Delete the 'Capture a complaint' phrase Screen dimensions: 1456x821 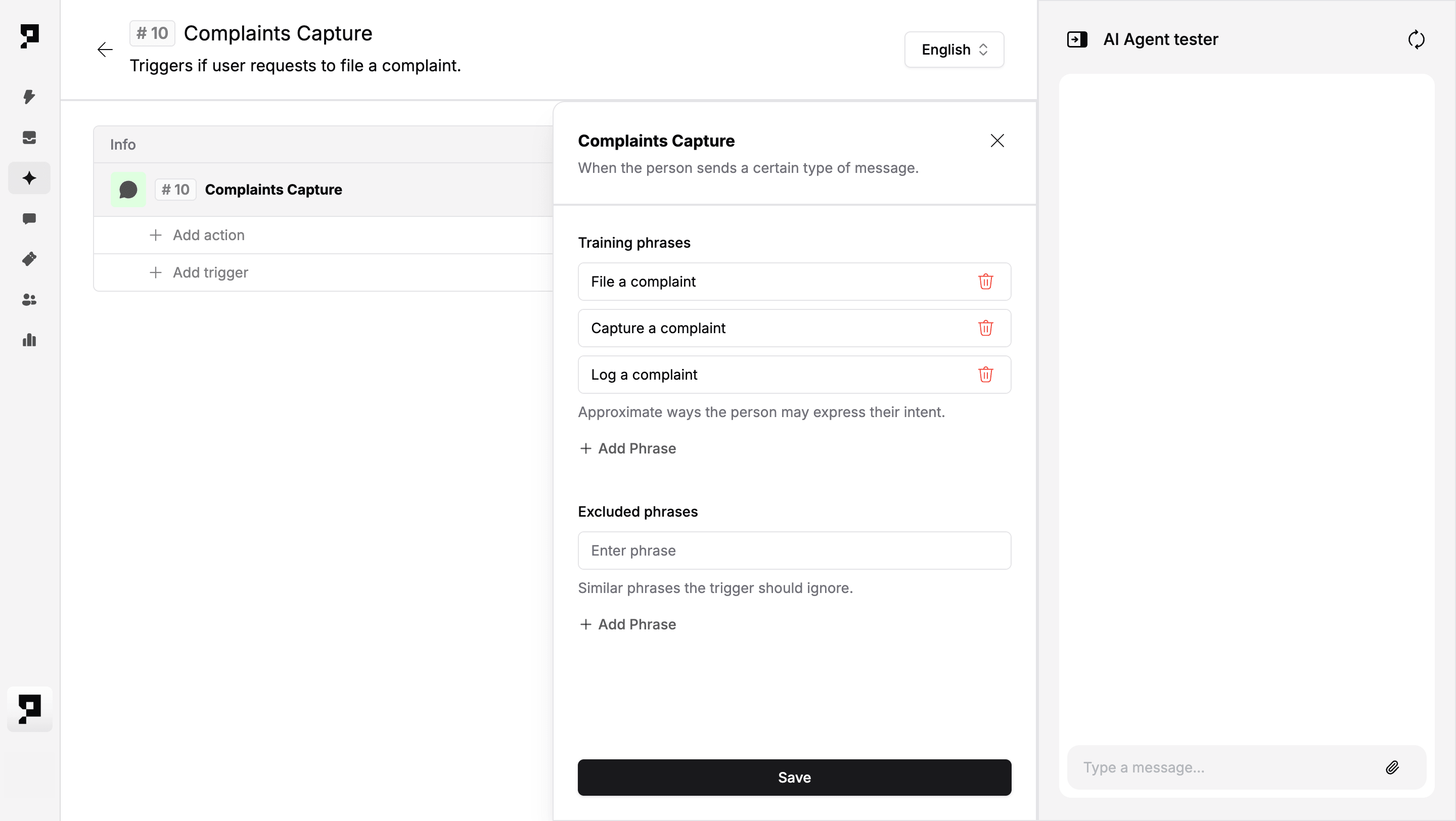pos(985,328)
